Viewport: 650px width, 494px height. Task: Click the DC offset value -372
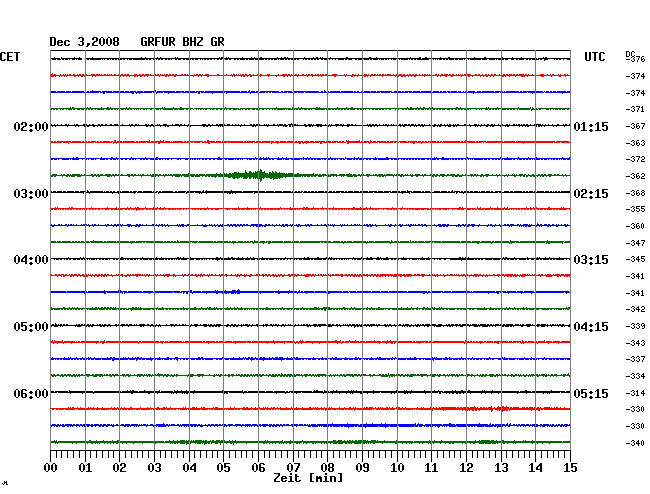635,159
